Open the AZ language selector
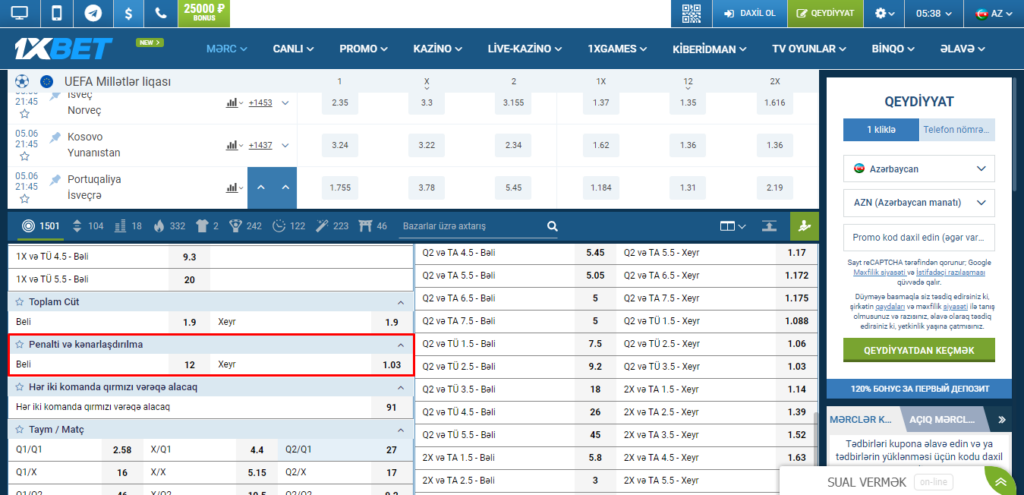The height and width of the screenshot is (495, 1024). click(993, 13)
